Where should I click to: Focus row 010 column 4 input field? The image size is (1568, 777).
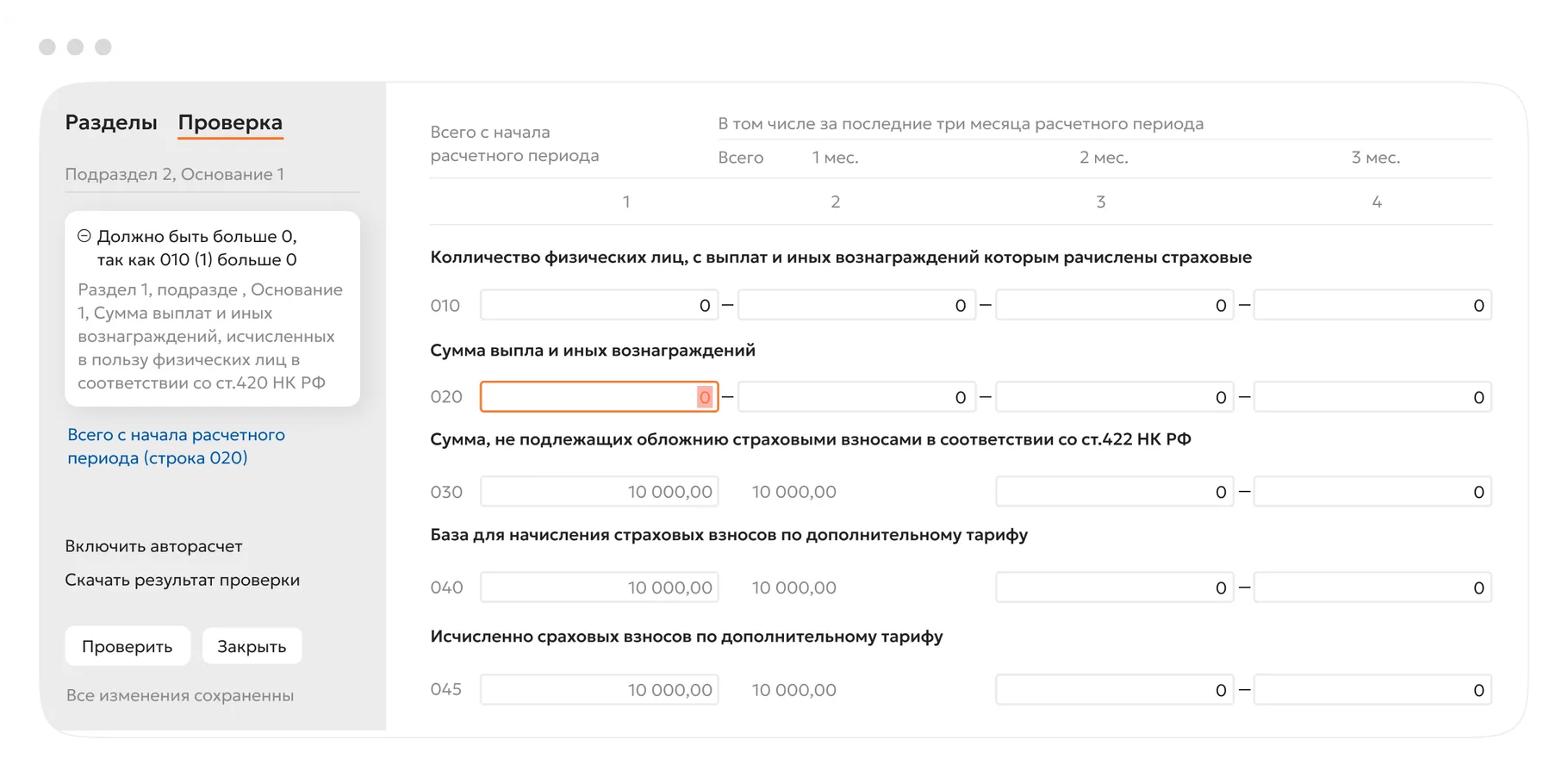click(x=1372, y=305)
